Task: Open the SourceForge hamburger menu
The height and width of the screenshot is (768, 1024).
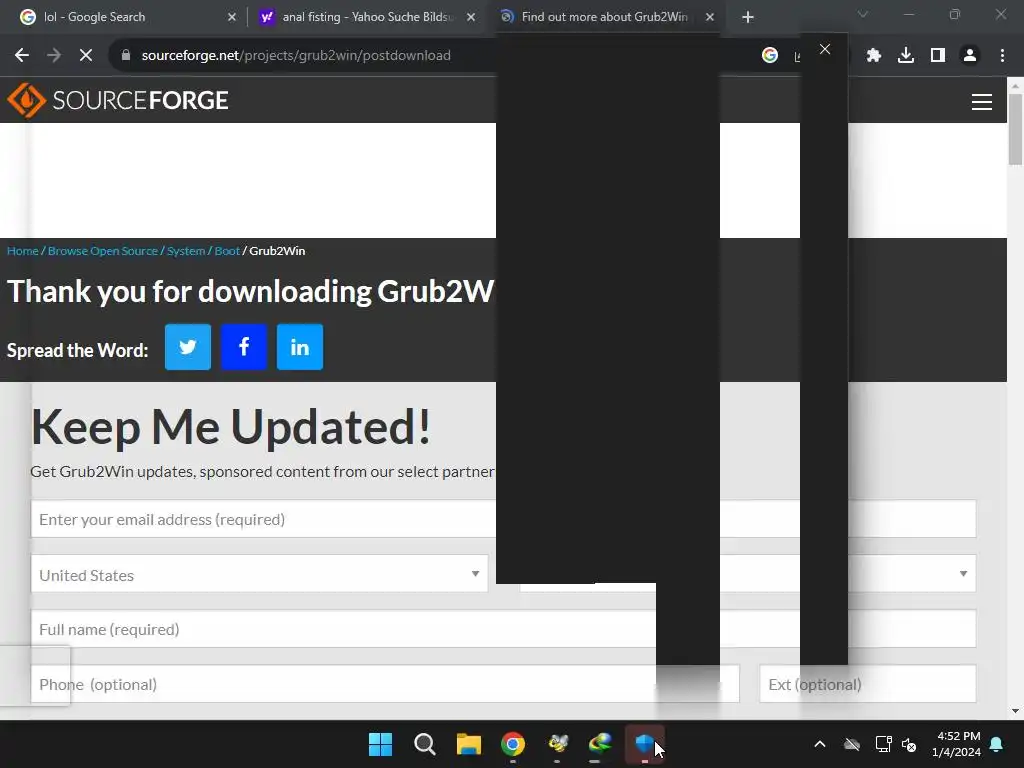Action: pyautogui.click(x=982, y=101)
